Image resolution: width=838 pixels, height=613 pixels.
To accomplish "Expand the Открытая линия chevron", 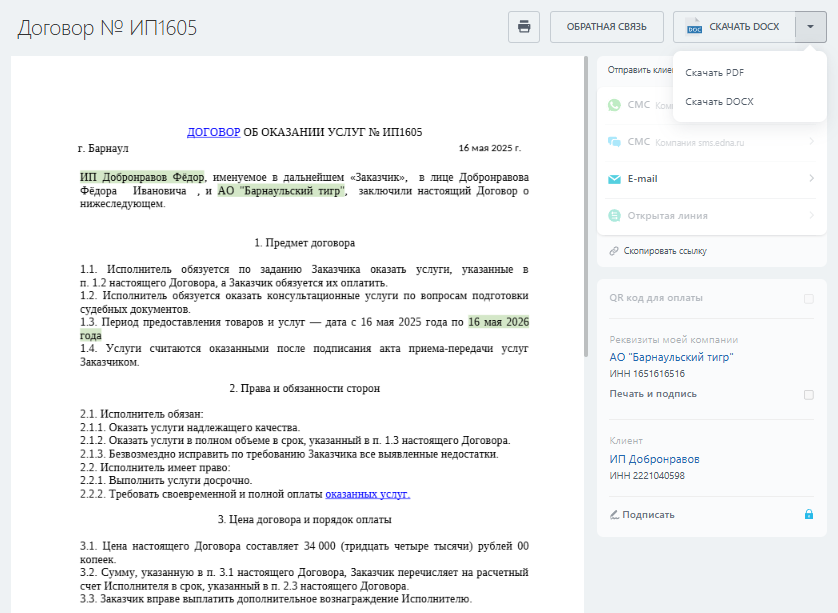I will click(811, 216).
